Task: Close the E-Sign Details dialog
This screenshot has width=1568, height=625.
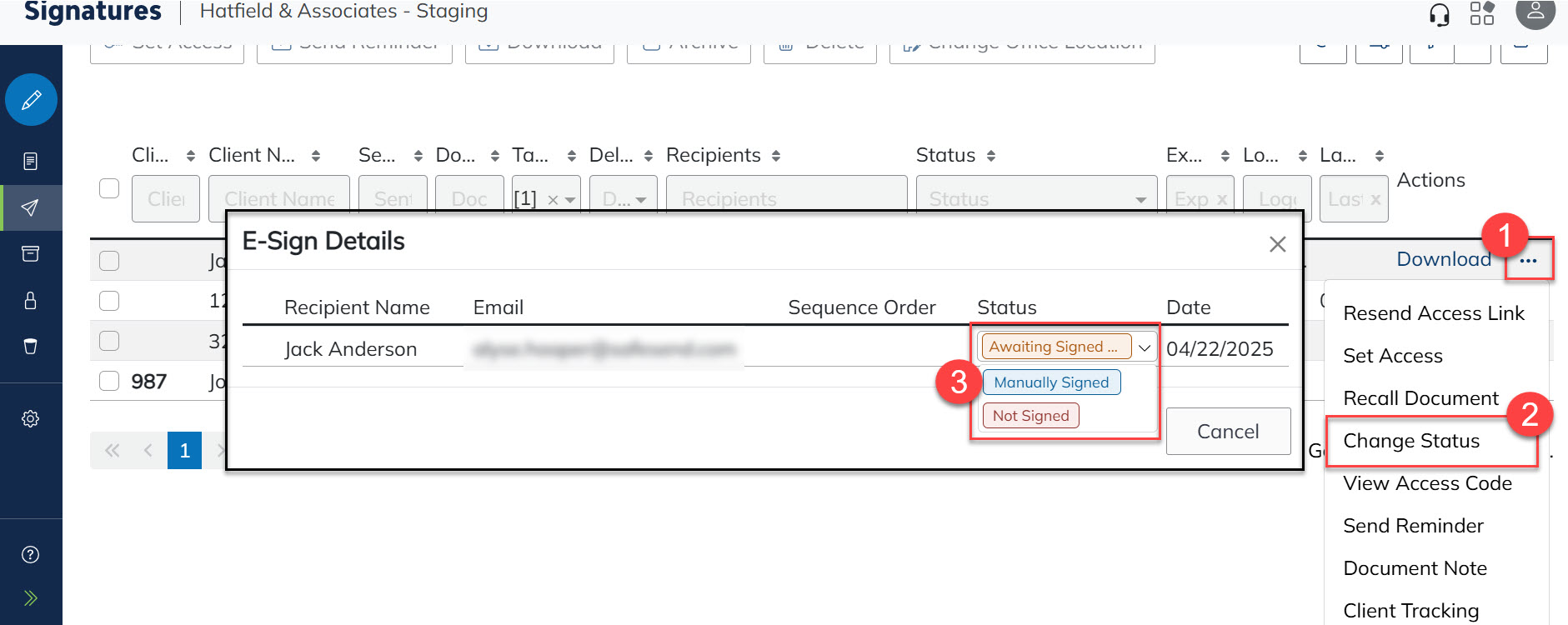Action: coord(1277,244)
